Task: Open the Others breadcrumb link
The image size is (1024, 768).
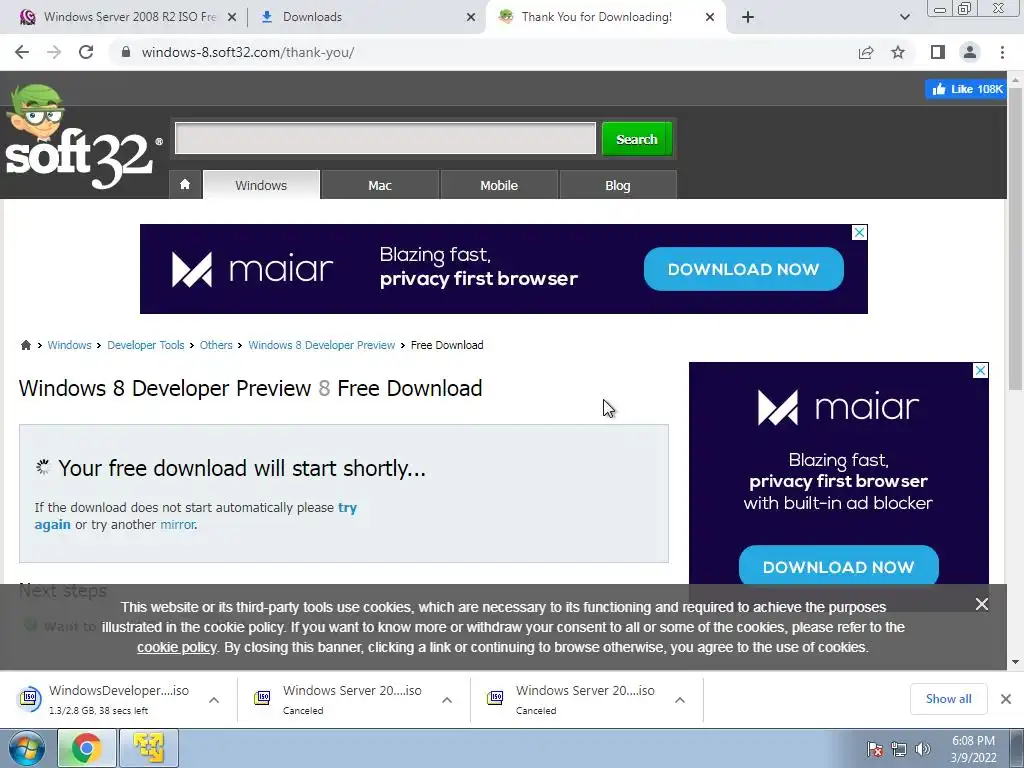Action: 216,345
